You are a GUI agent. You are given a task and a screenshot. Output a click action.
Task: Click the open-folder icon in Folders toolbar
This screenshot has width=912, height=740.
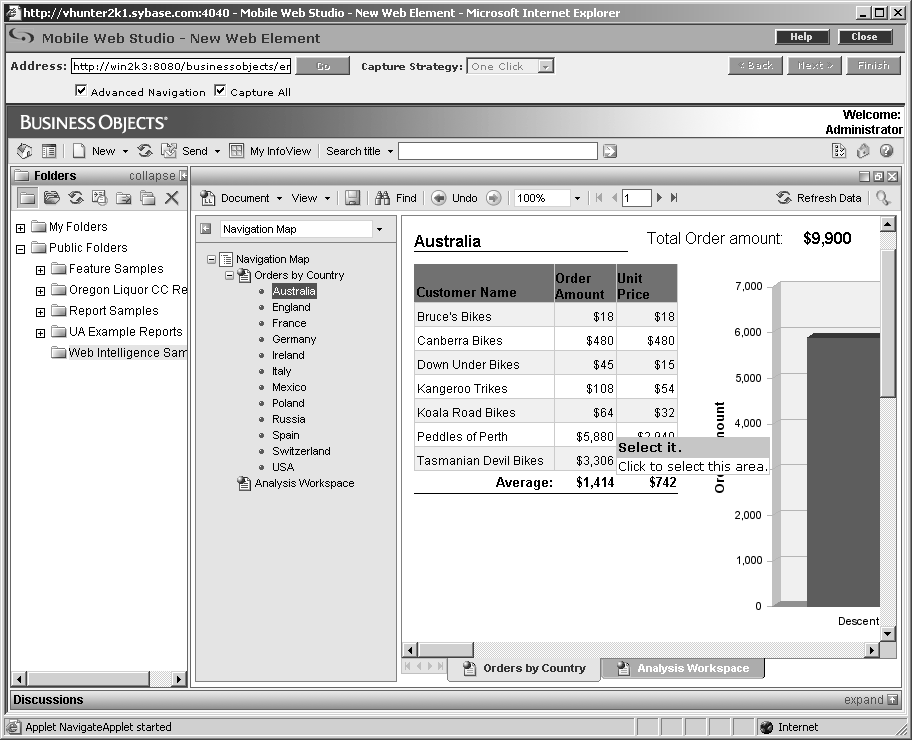click(52, 198)
